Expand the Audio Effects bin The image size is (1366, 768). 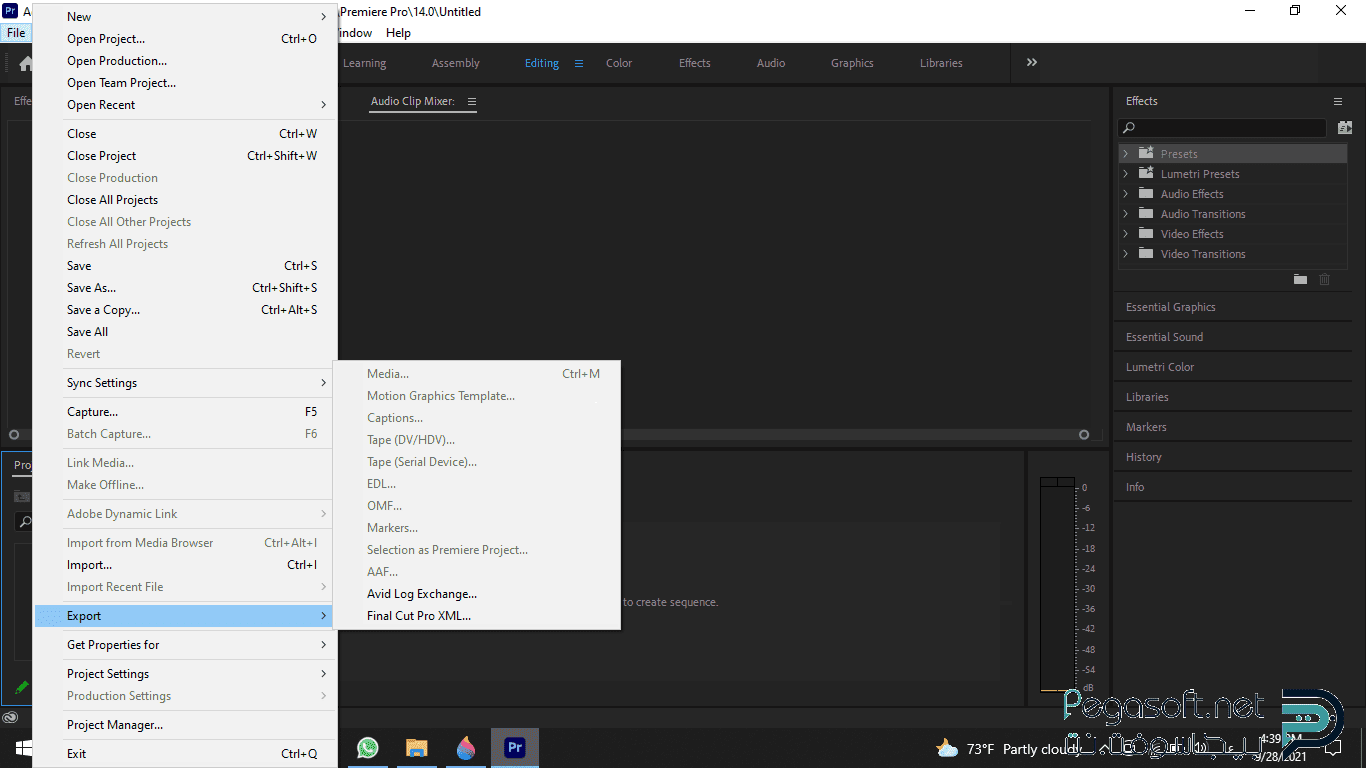(1125, 194)
